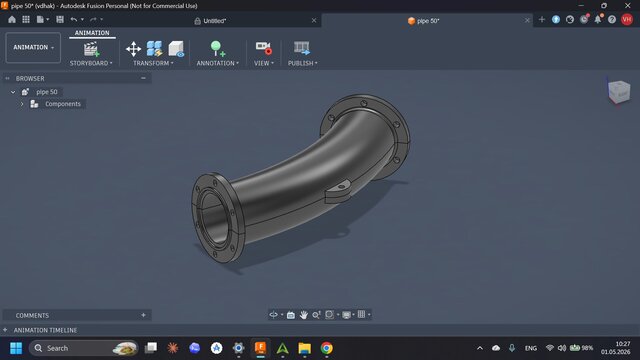Viewport: 640px width, 360px height.
Task: Click the Create Callout annotation icon
Action: [x=217, y=49]
